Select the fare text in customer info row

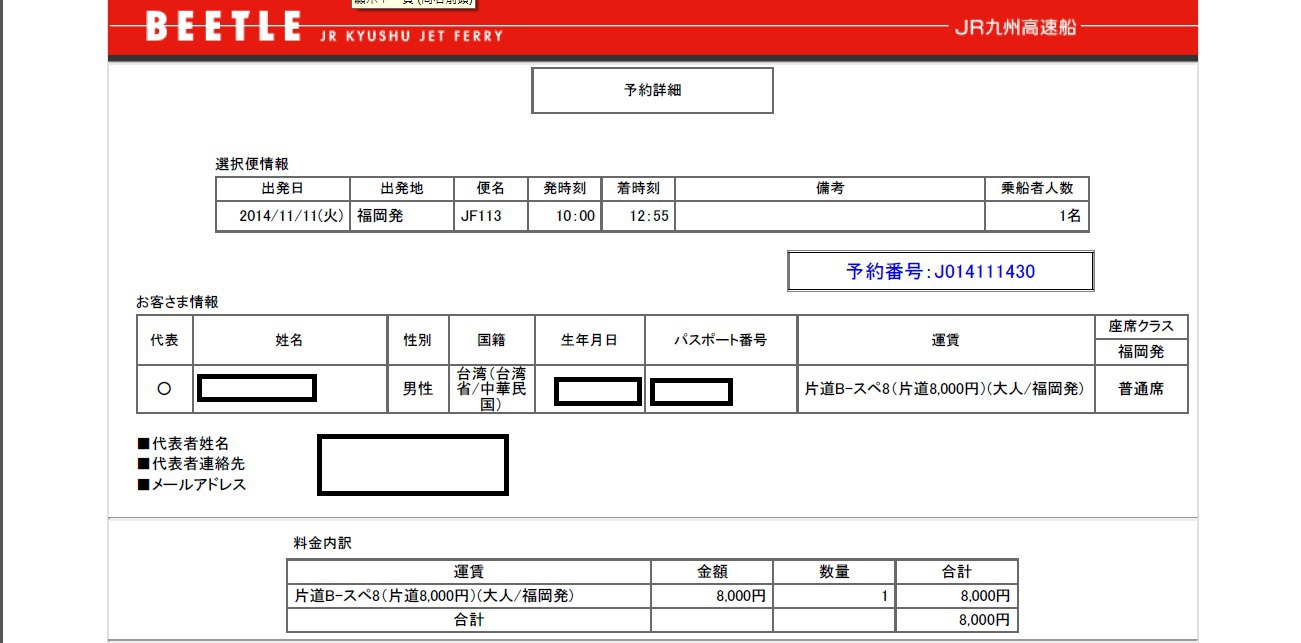[x=945, y=390]
